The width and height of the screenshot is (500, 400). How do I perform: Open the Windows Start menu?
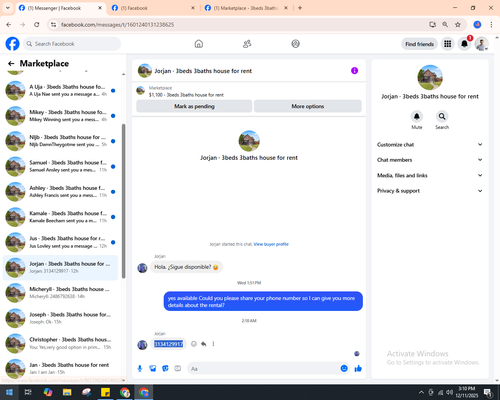(9, 392)
